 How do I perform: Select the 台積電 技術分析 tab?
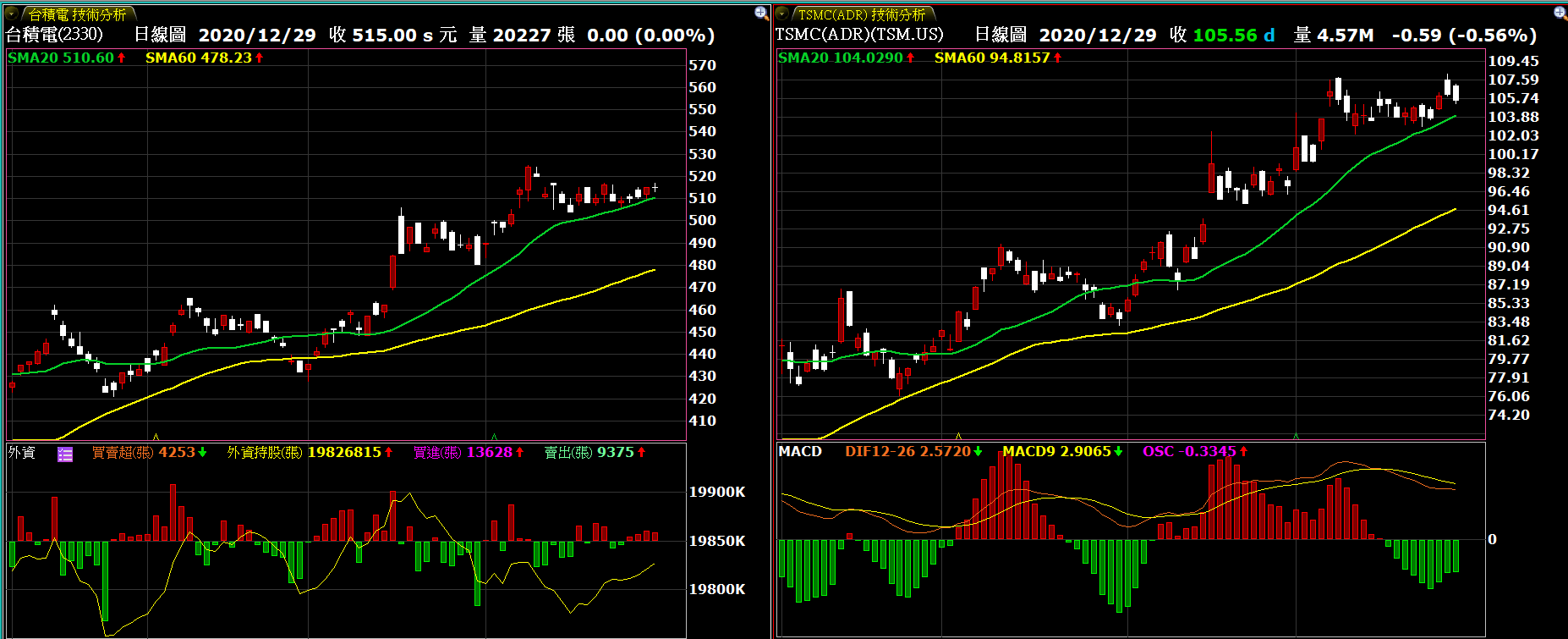point(77,14)
